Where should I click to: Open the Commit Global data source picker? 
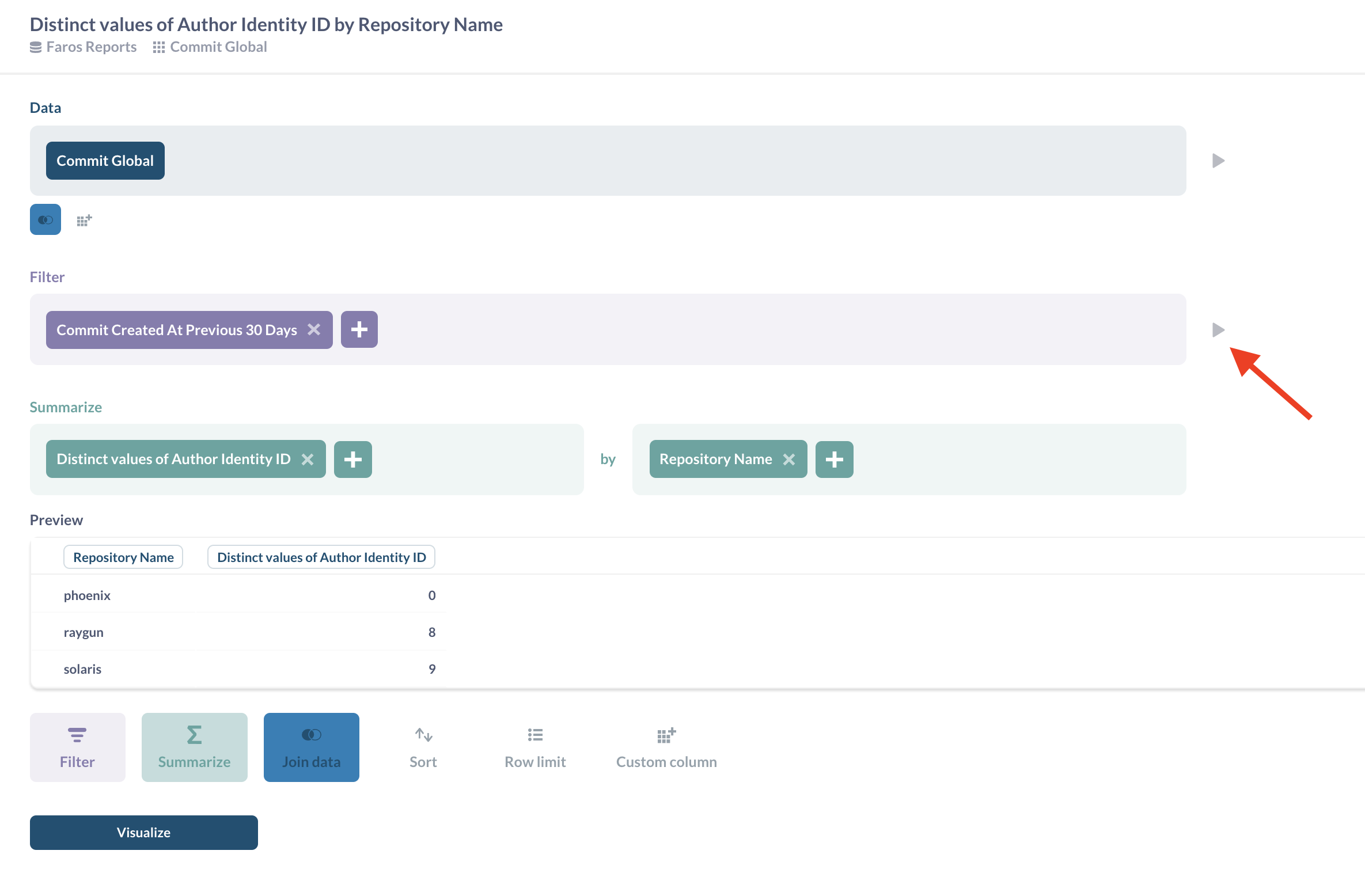(105, 161)
